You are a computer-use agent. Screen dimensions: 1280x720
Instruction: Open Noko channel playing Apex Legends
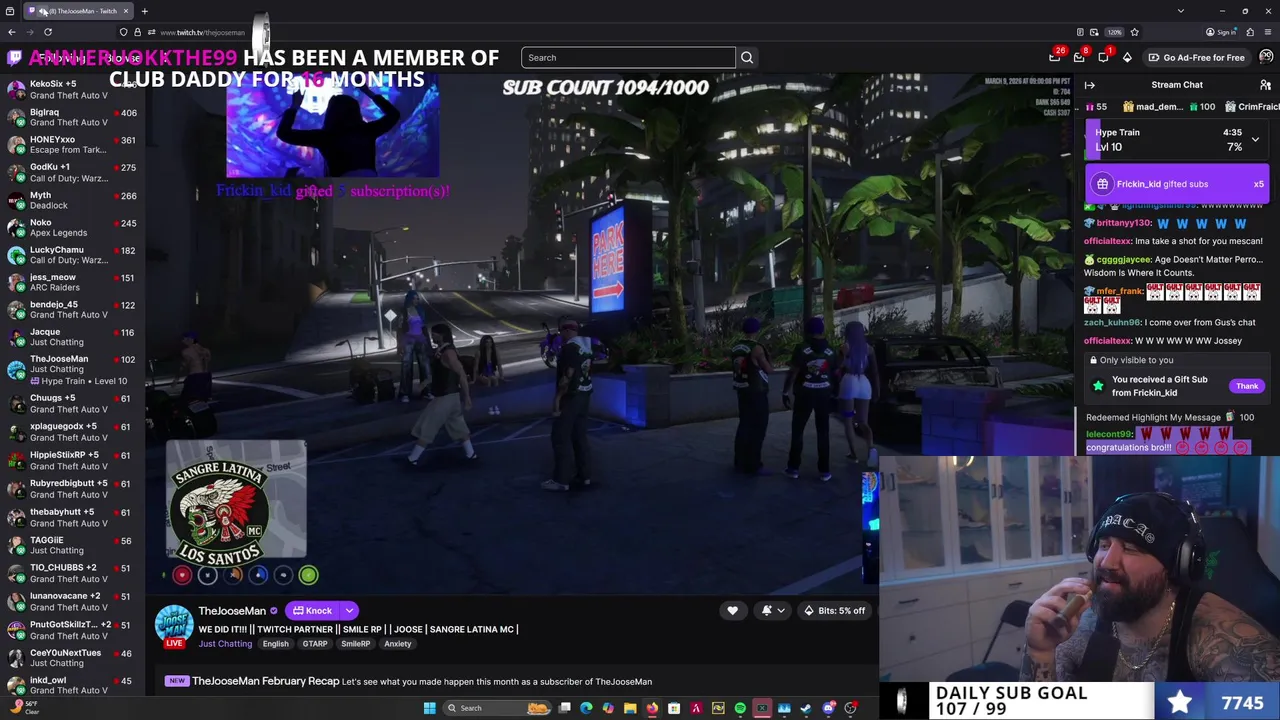click(x=72, y=228)
